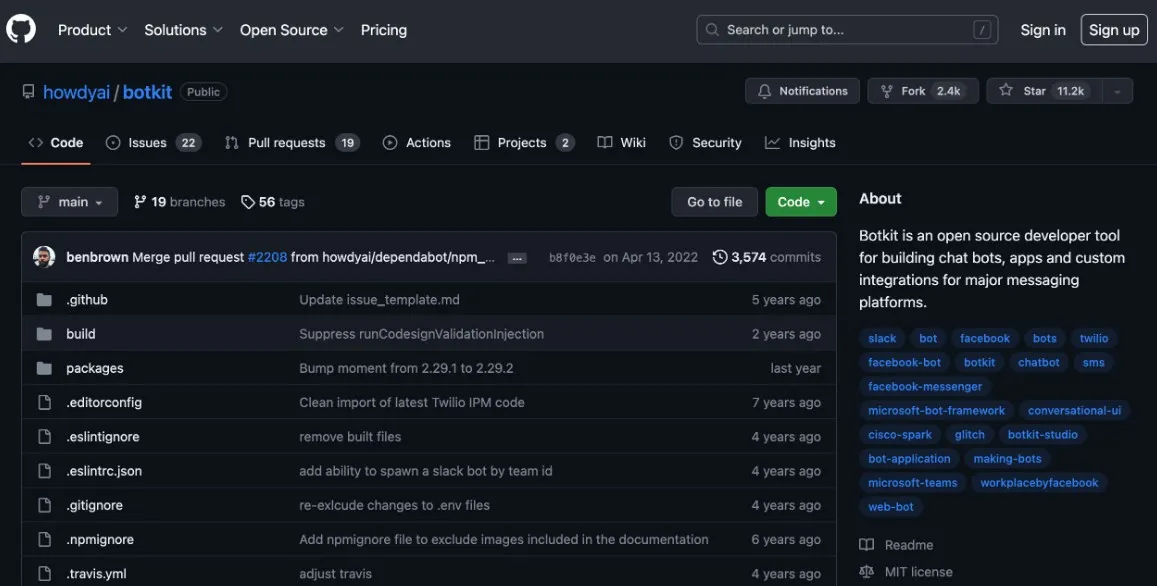The image size is (1157, 586).
Task: Click the folder icon beside packages
Action: coord(44,368)
